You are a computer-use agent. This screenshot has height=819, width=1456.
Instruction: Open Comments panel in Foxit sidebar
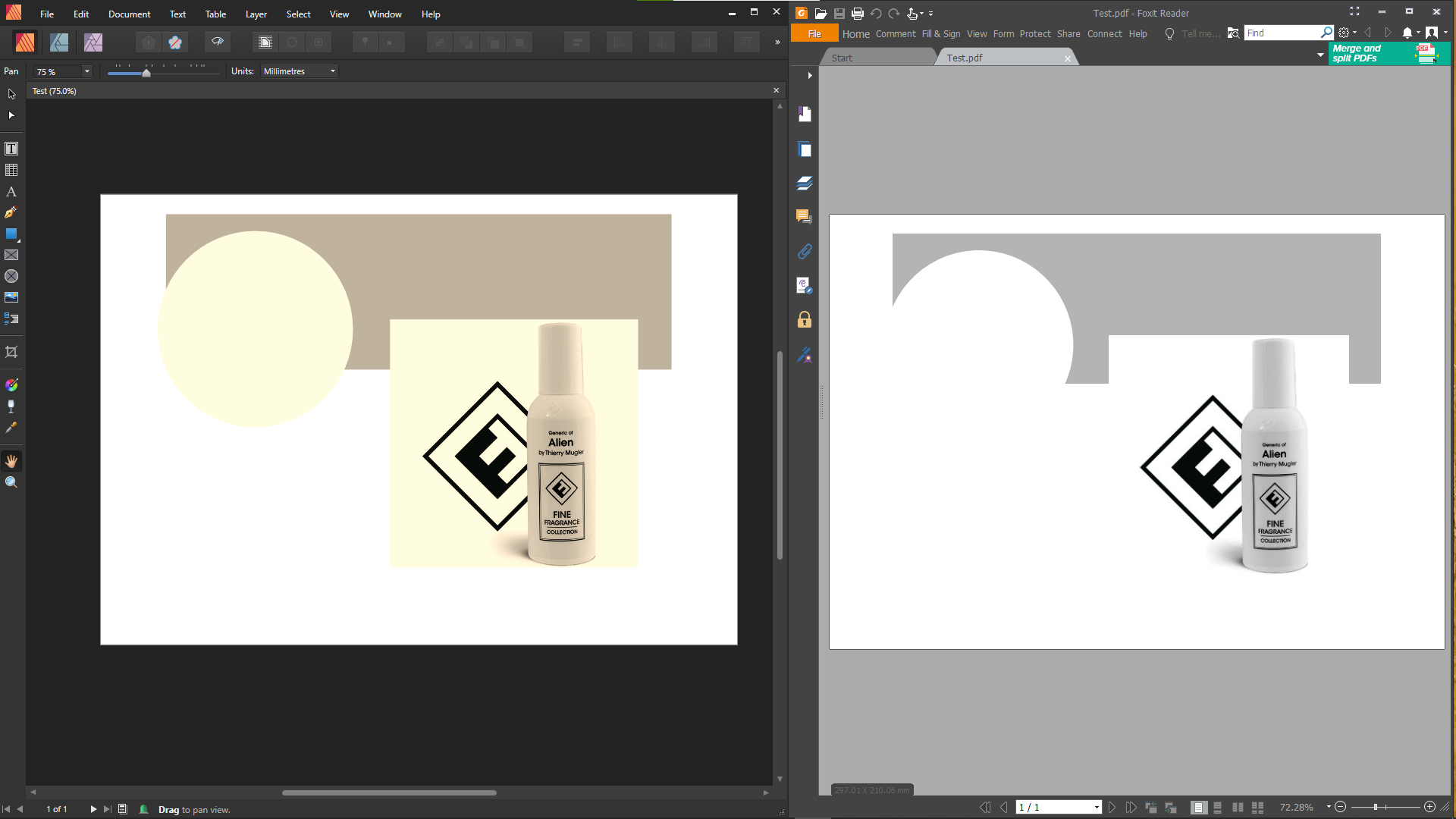(x=805, y=217)
